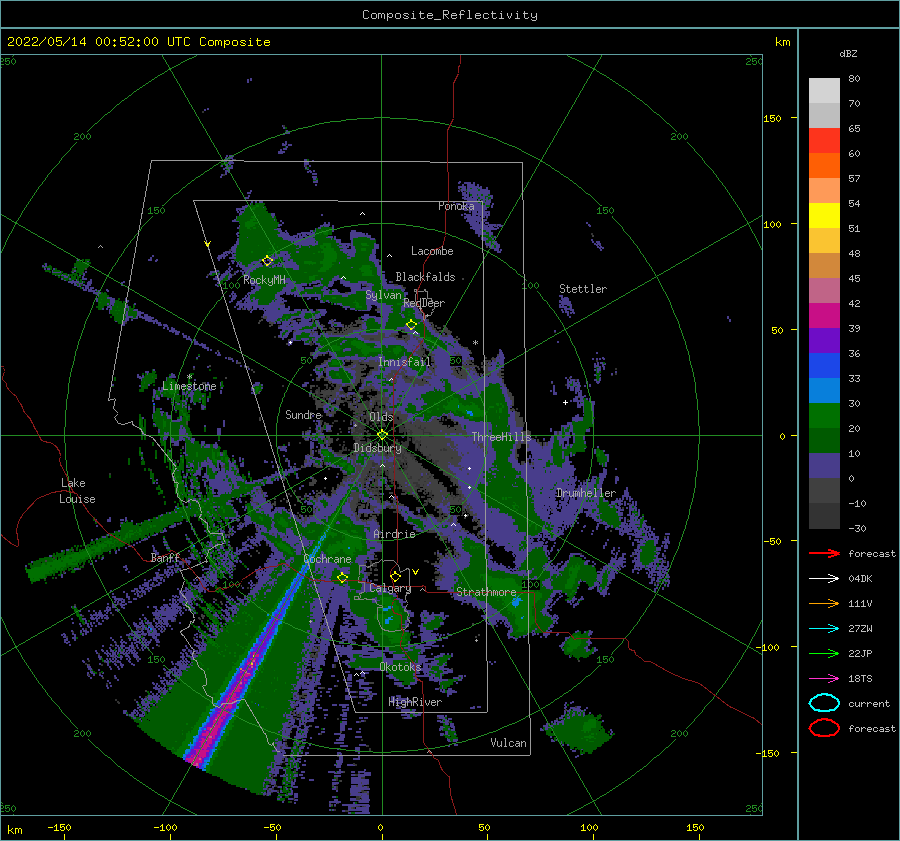900x841 pixels.
Task: Click the Banff label
Action: coord(165,558)
